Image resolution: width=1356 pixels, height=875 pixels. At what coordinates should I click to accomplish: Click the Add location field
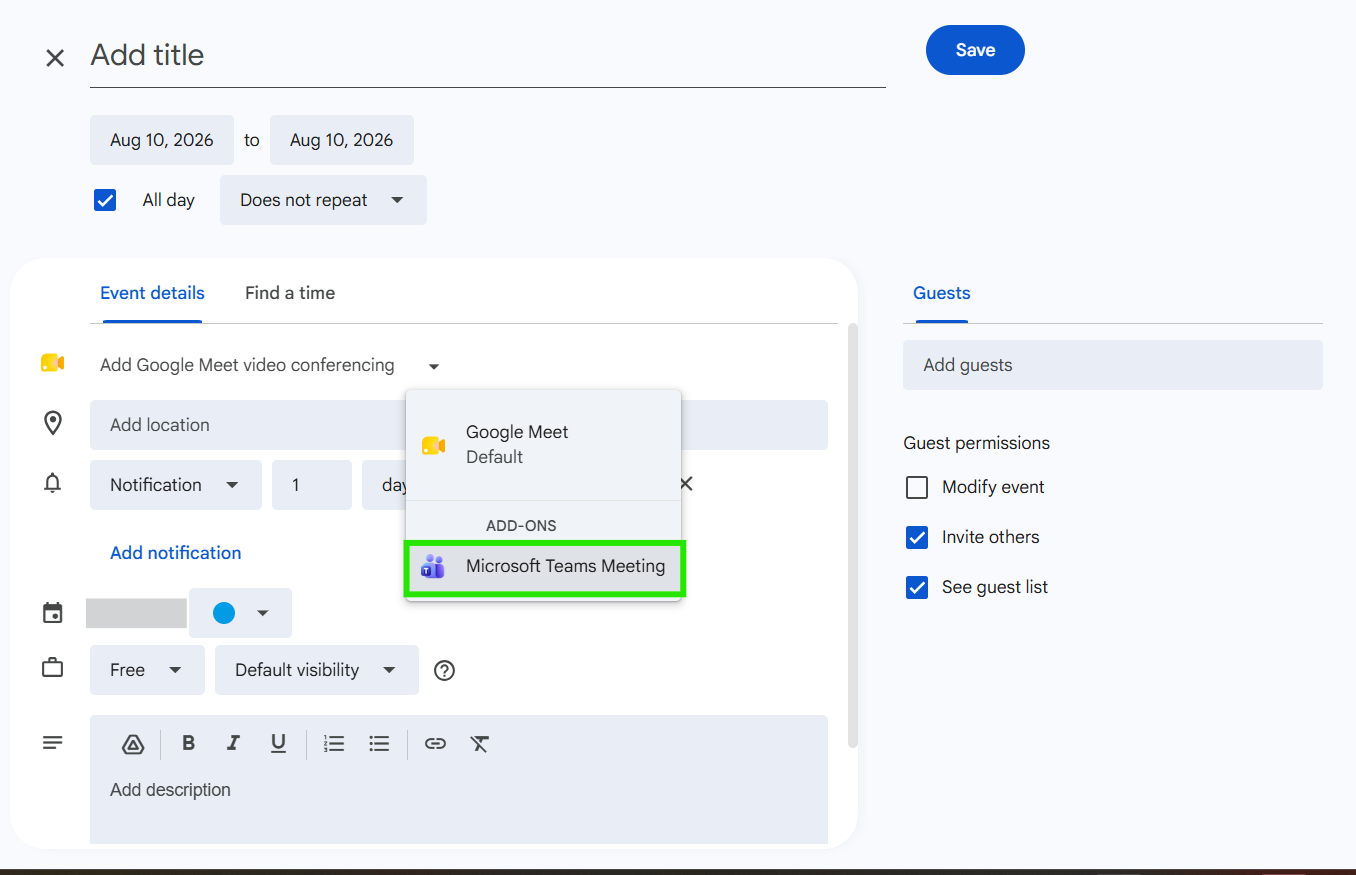[x=459, y=425]
